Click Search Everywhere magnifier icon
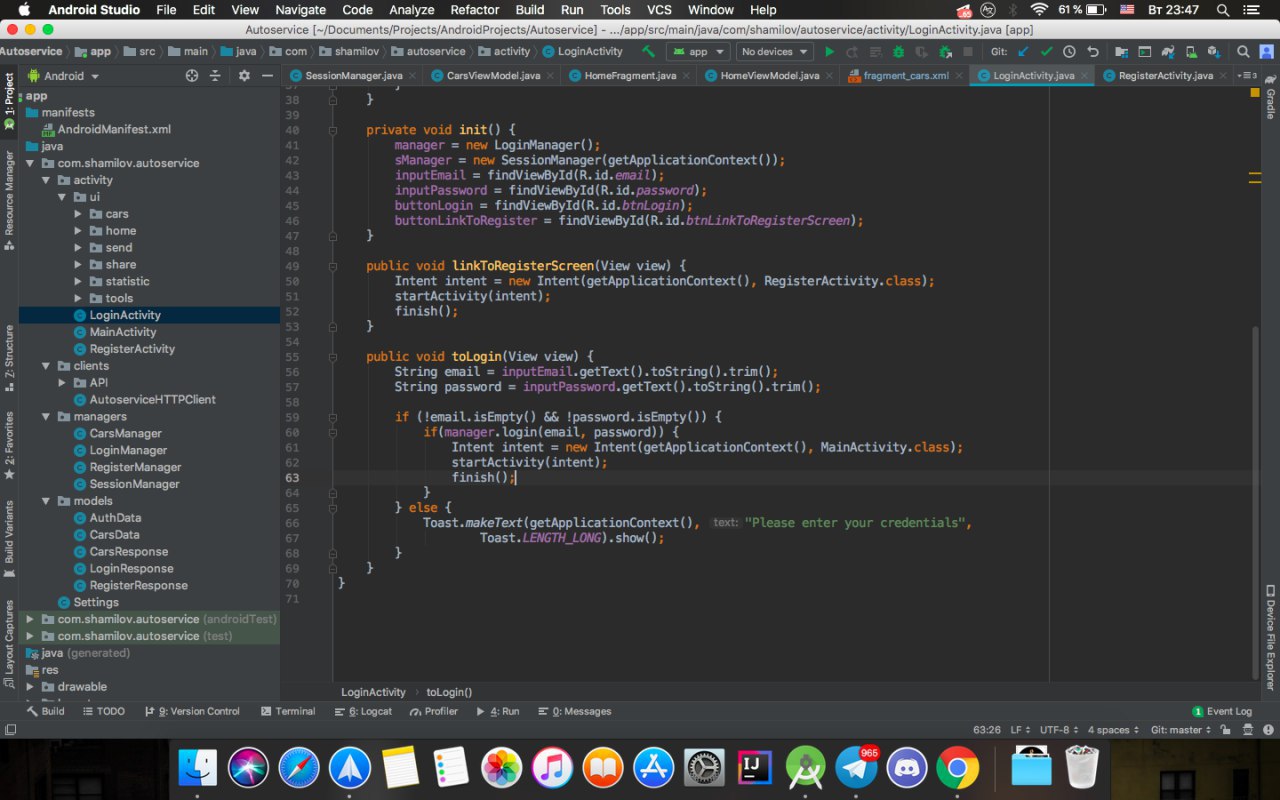The height and width of the screenshot is (800, 1280). (1243, 51)
